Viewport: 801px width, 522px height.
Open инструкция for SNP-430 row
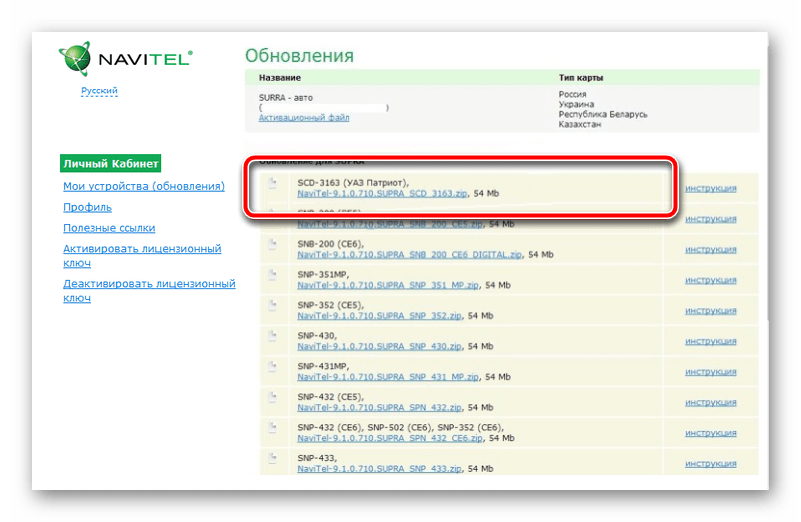tap(711, 341)
